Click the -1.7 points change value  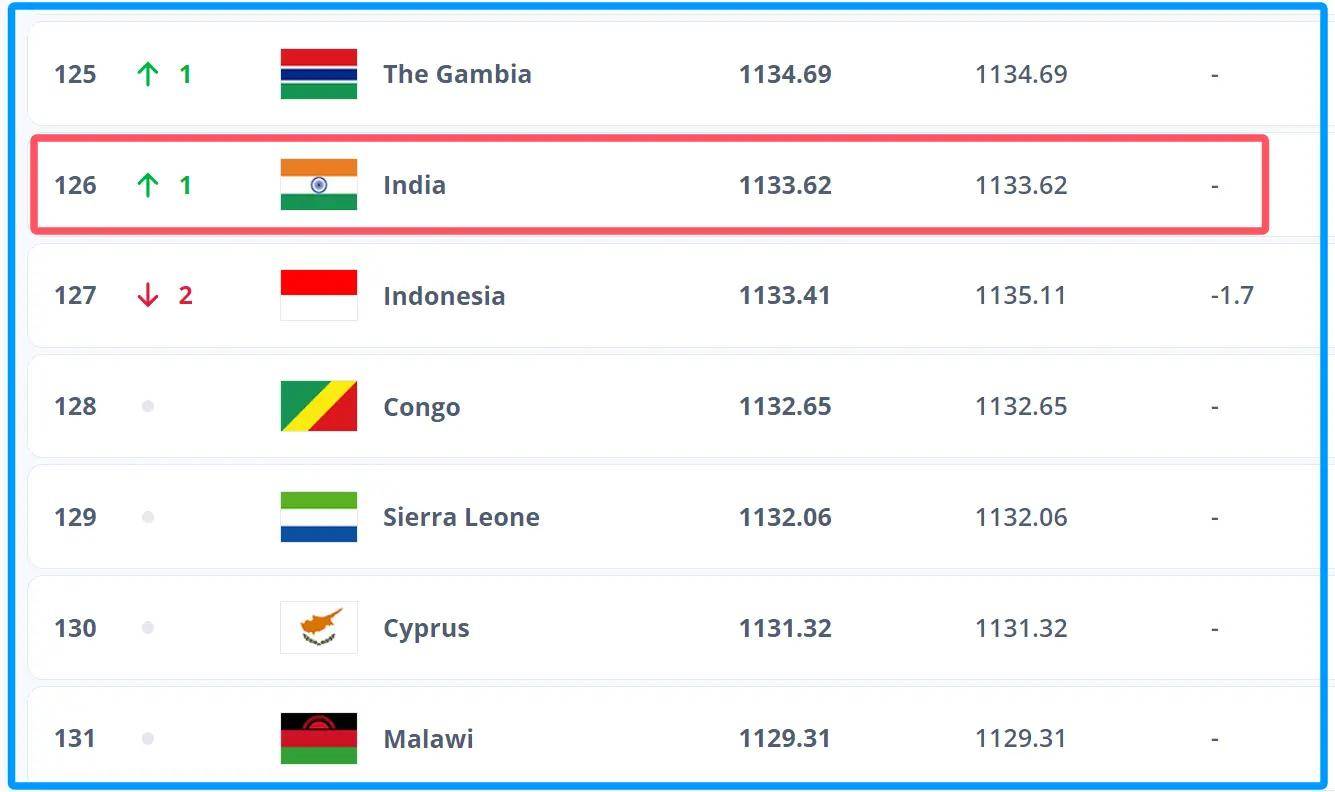(x=1232, y=296)
